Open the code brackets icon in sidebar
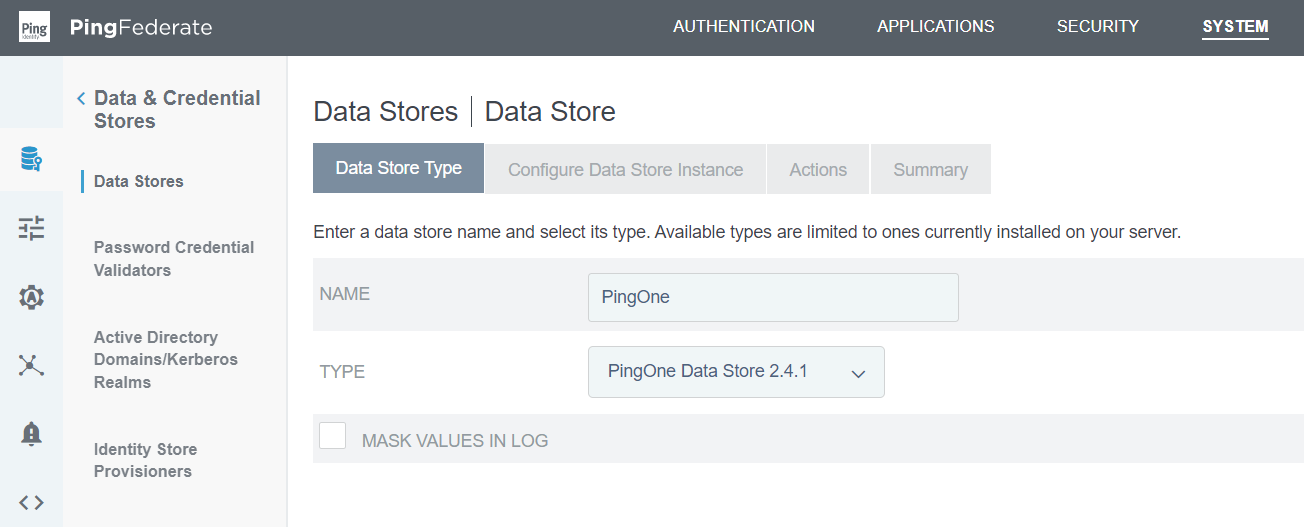 (31, 502)
